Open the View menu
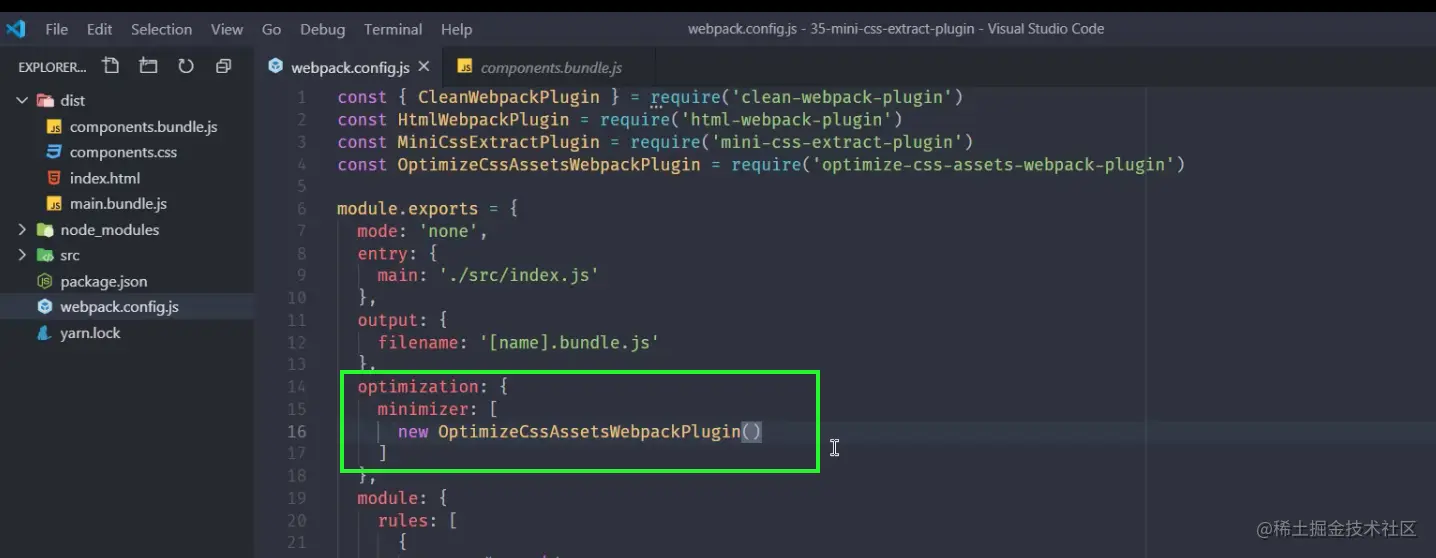This screenshot has width=1436, height=558. pyautogui.click(x=227, y=30)
